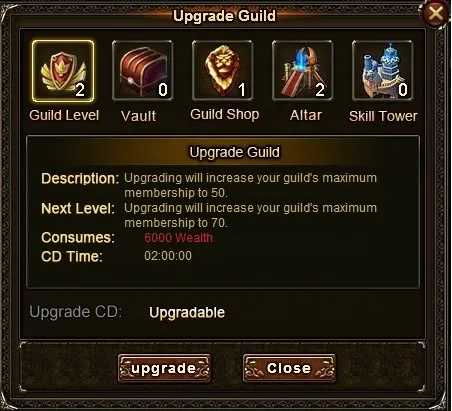Open the Skill Tower label
The width and height of the screenshot is (452, 411).
tap(383, 116)
